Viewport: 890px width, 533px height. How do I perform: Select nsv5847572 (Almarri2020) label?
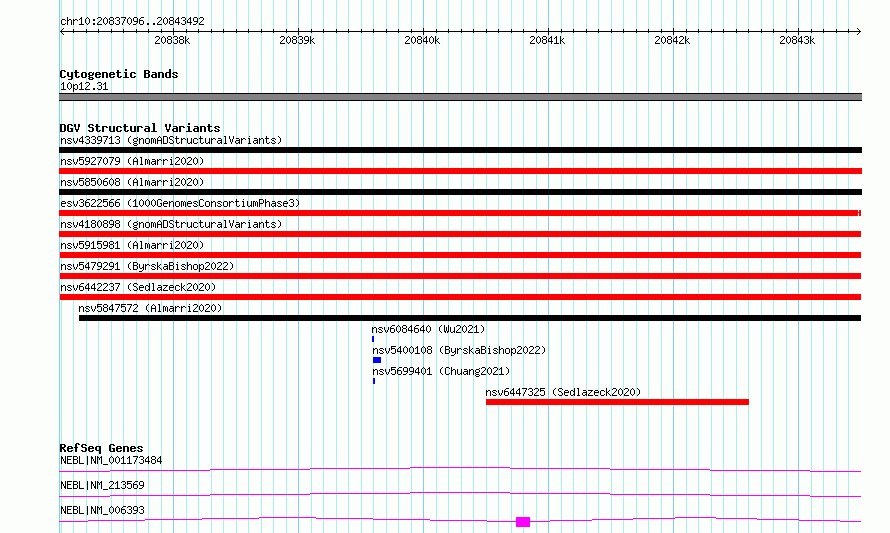click(150, 308)
